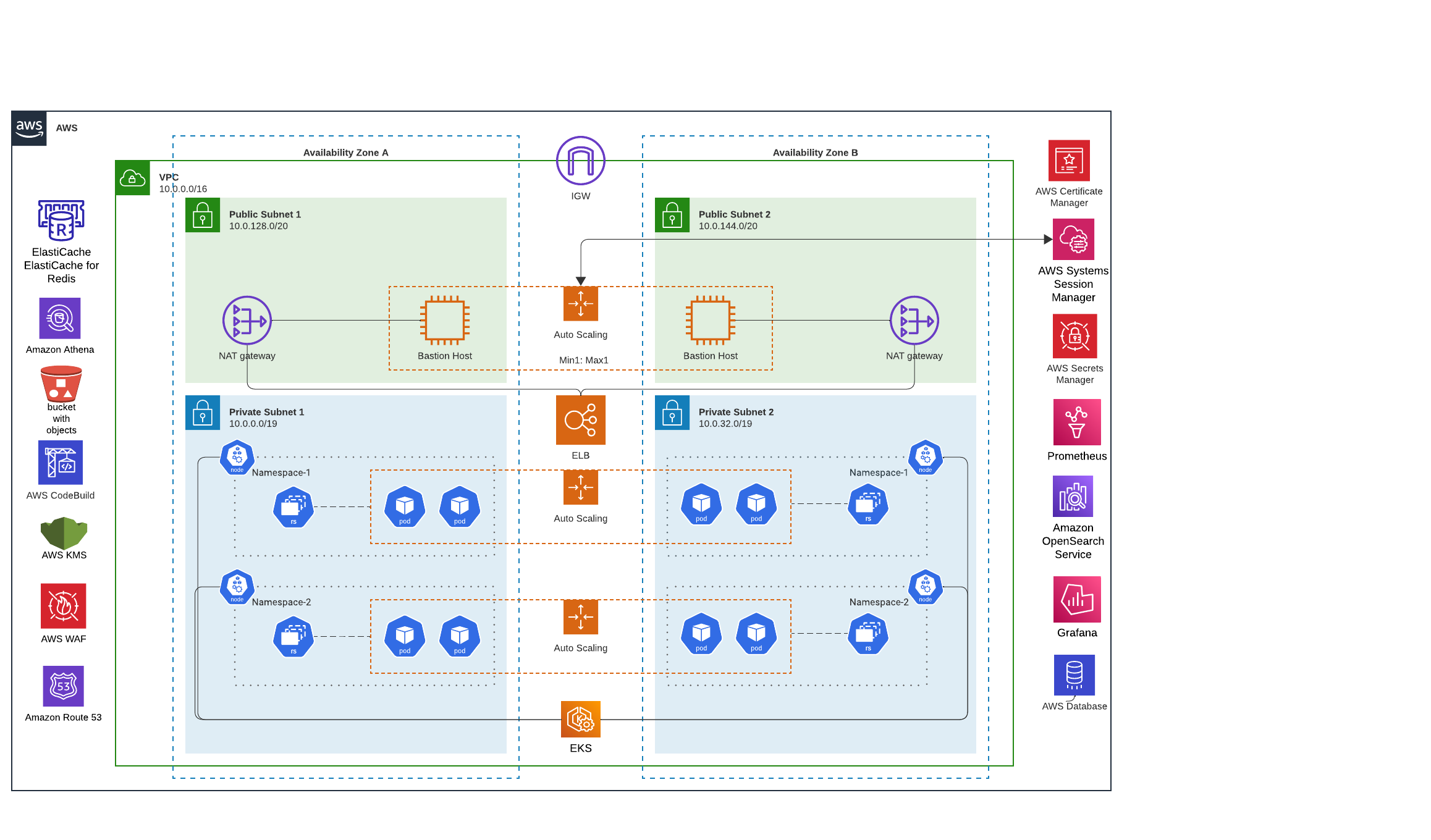
Task: Click the Private Subnet 1 lock icon
Action: point(203,413)
